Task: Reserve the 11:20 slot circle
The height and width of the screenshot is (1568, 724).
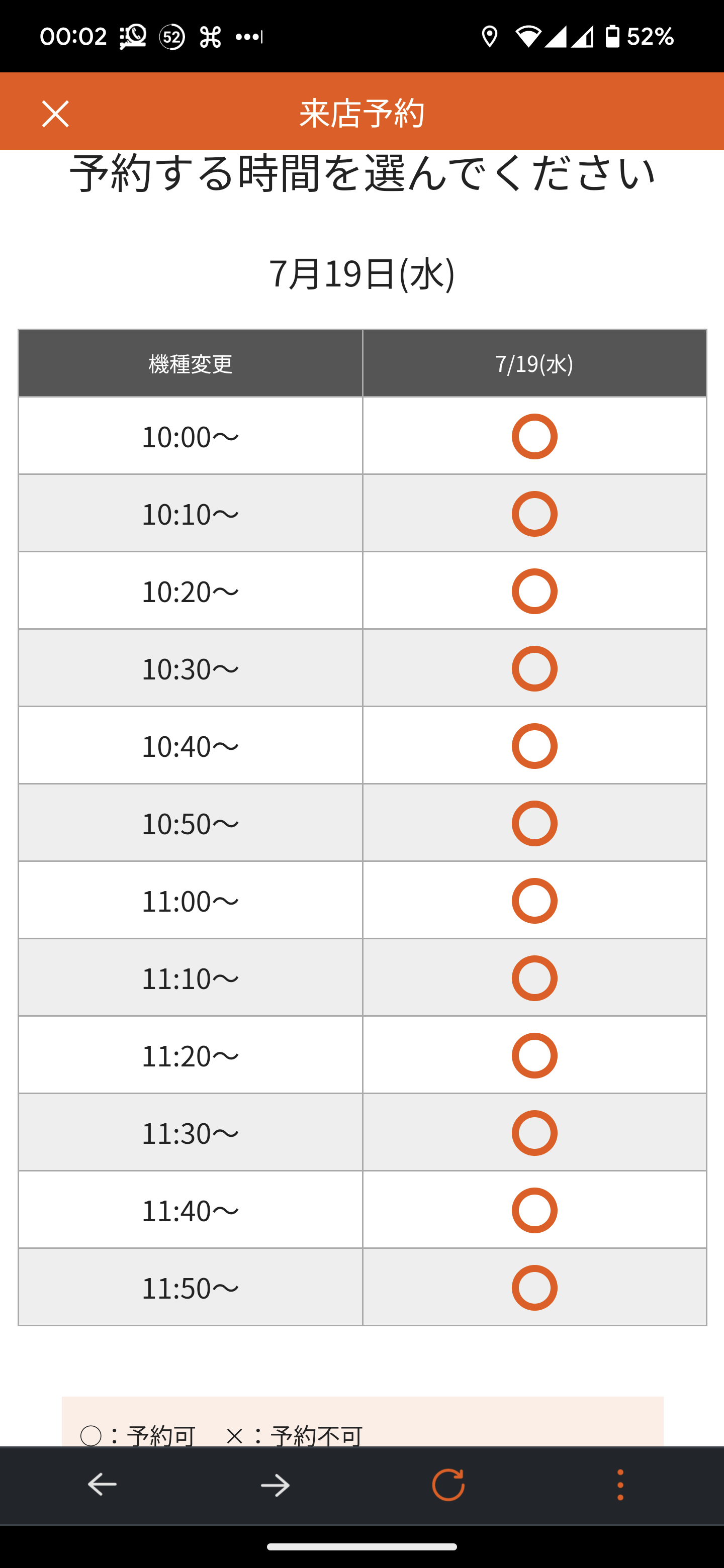Action: pos(534,1055)
